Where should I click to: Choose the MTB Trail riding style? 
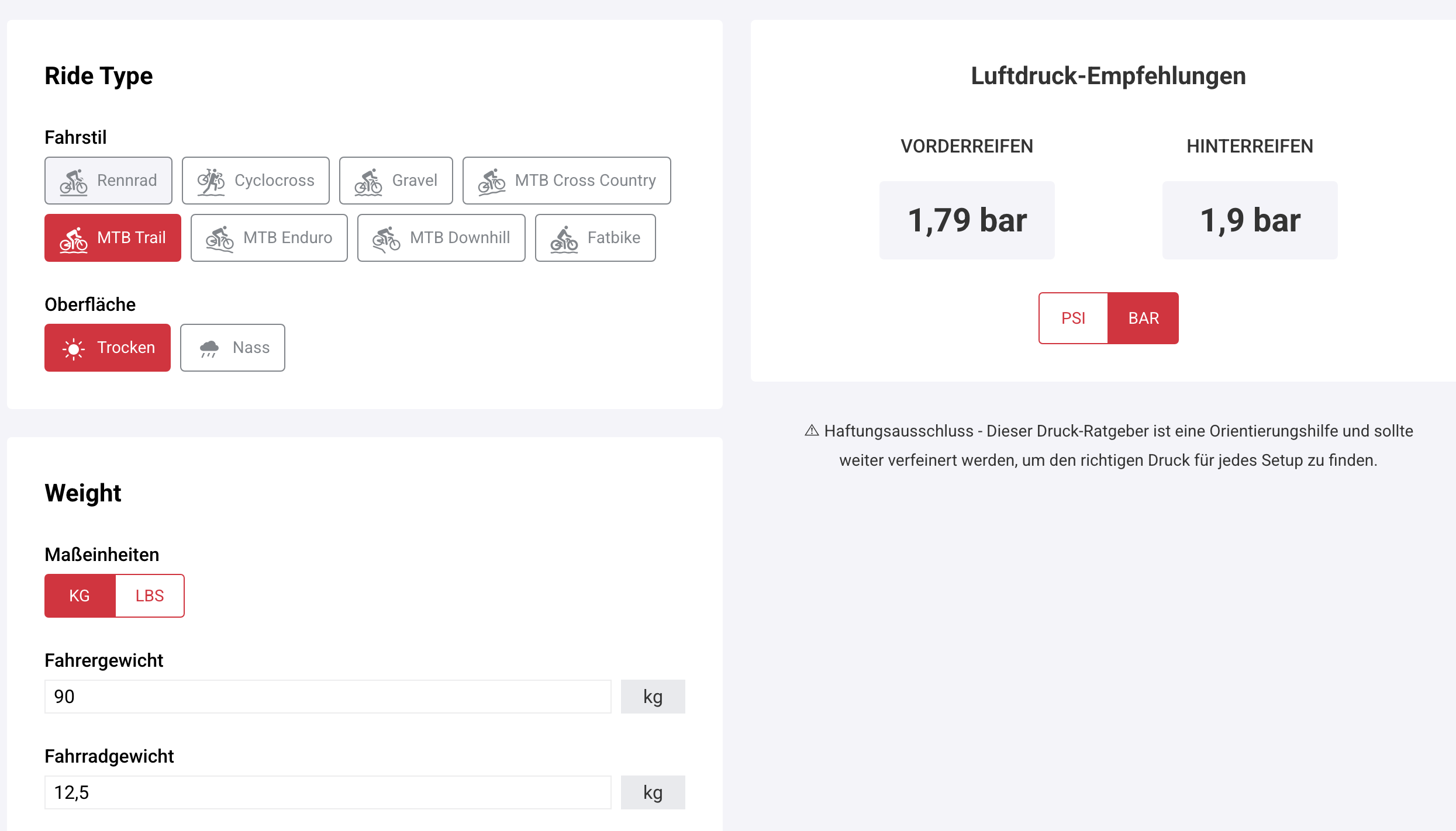tap(113, 238)
